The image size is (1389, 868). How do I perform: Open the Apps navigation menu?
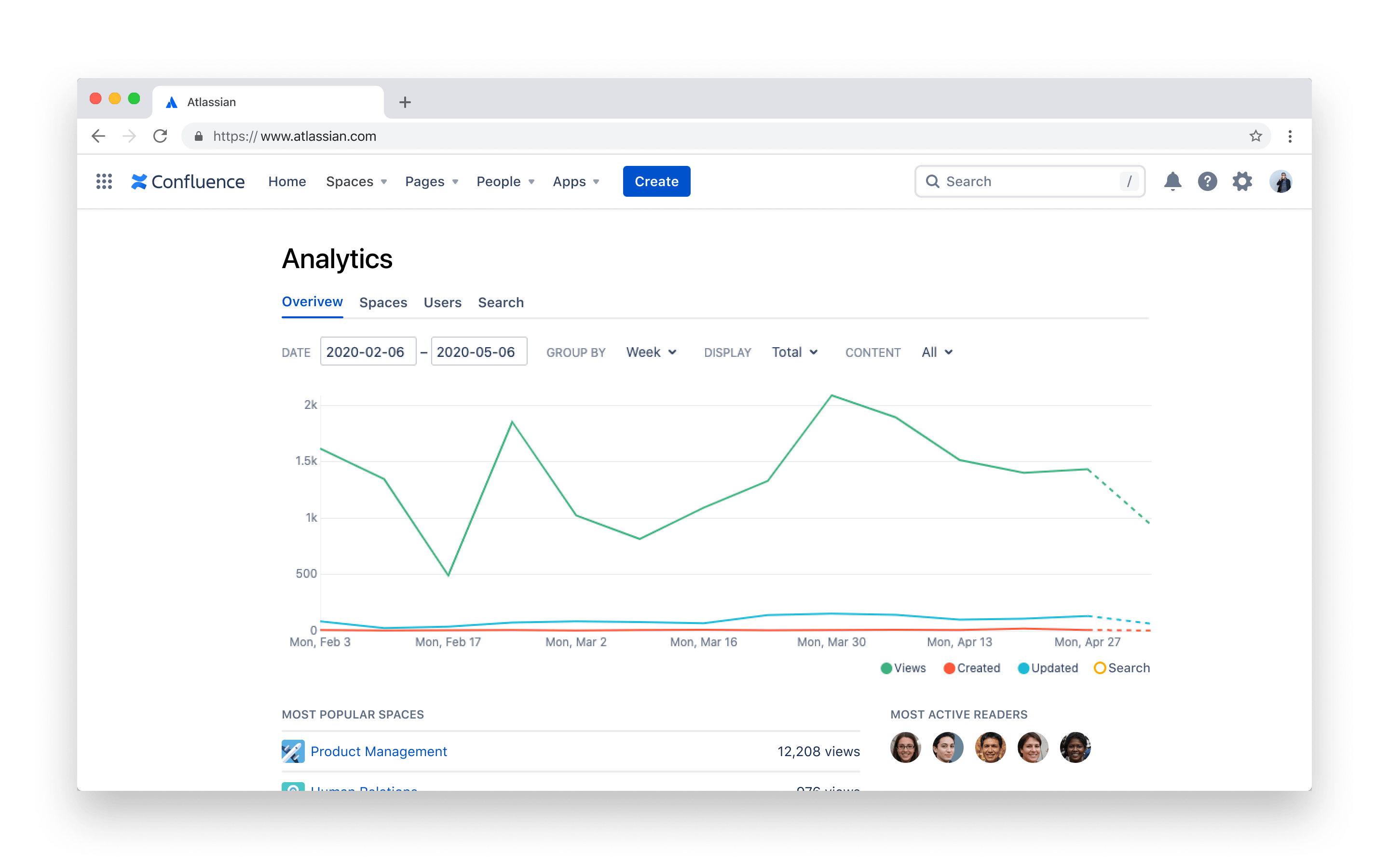(576, 181)
